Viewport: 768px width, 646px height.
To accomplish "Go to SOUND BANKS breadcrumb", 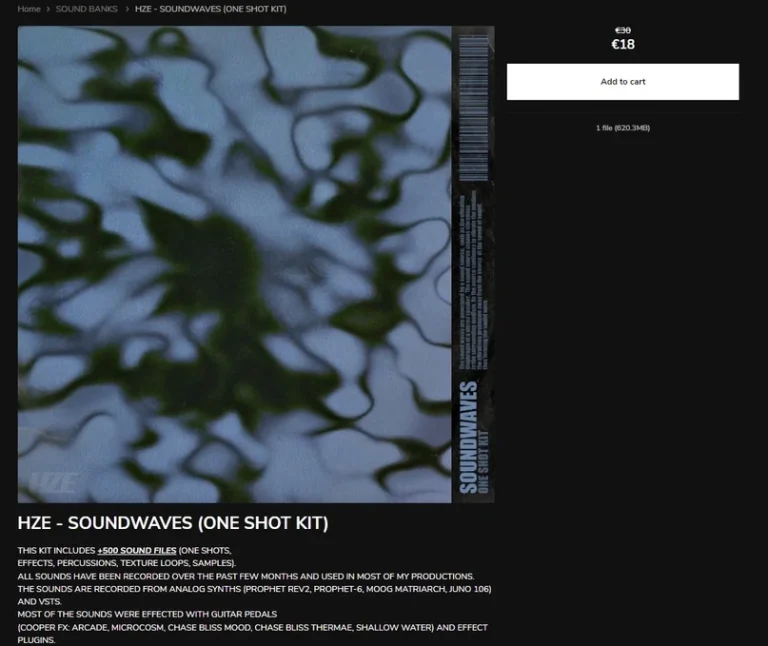I will point(86,9).
